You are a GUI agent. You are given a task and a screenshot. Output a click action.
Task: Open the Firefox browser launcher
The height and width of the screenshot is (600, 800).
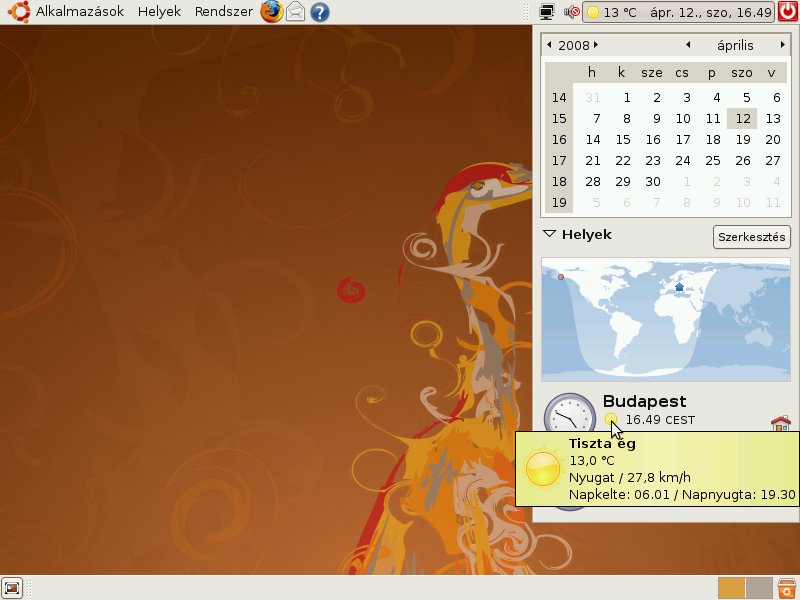[271, 12]
